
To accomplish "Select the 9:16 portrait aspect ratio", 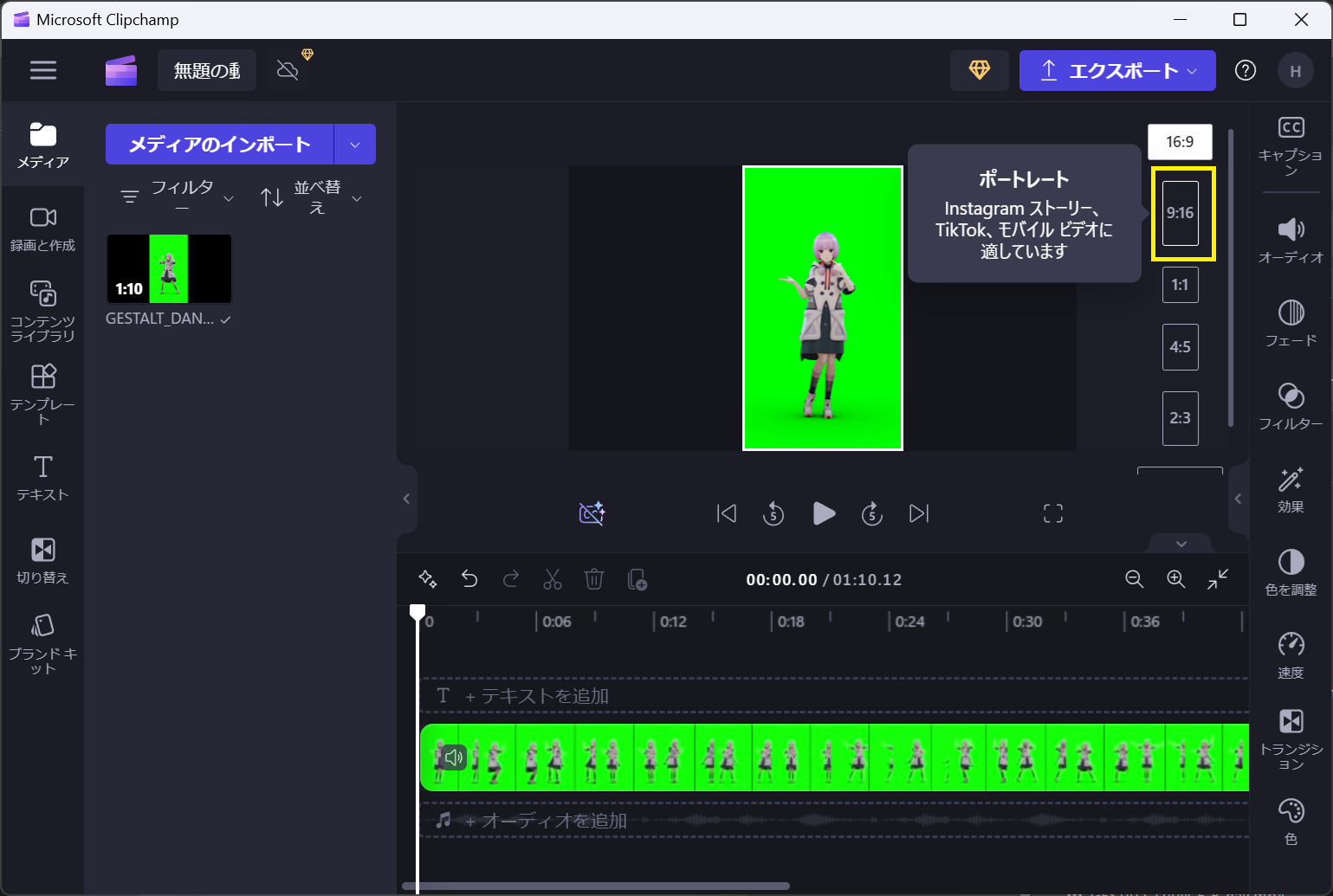I will [1180, 213].
